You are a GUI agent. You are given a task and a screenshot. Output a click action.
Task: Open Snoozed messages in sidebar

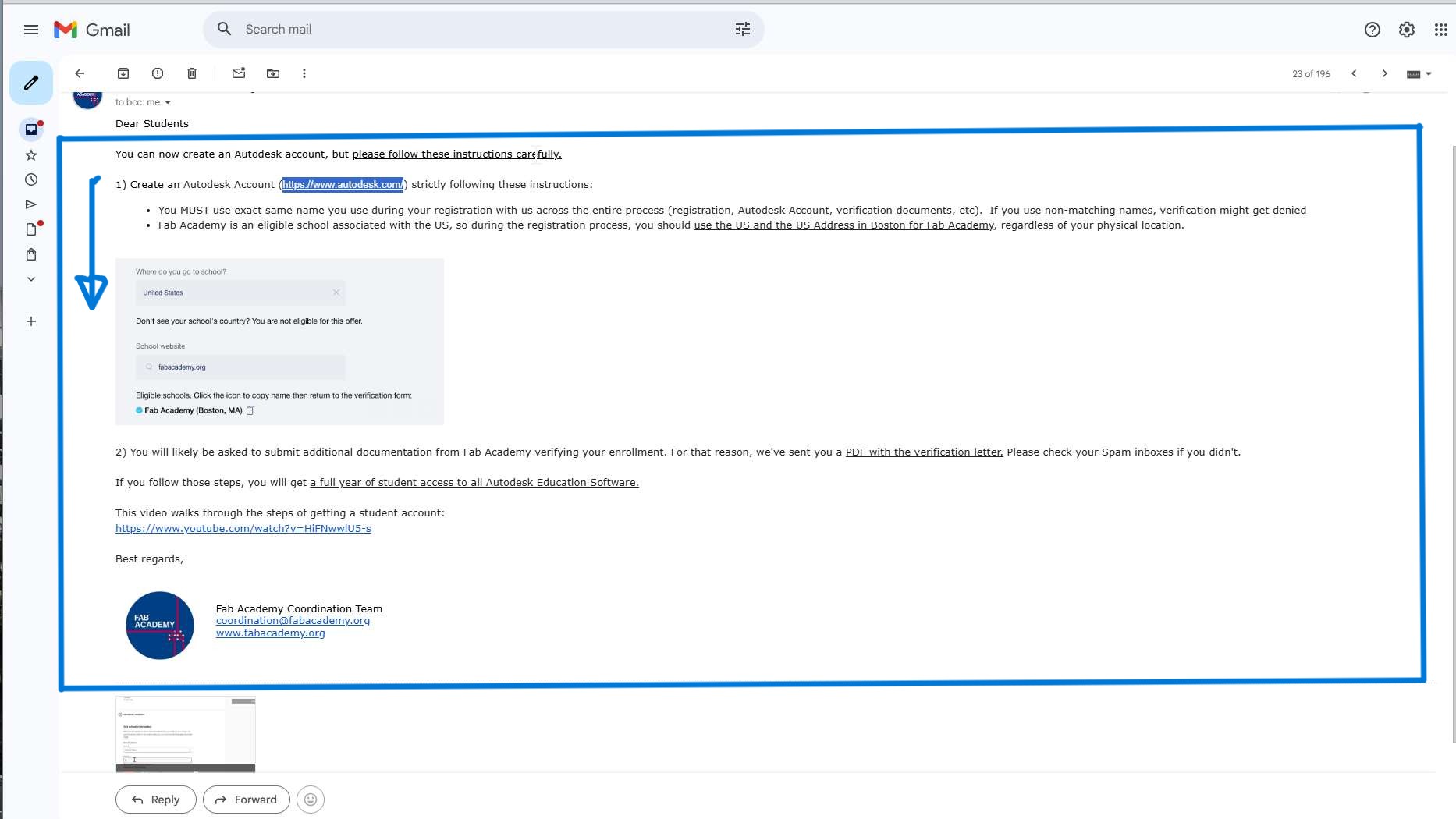(x=31, y=179)
